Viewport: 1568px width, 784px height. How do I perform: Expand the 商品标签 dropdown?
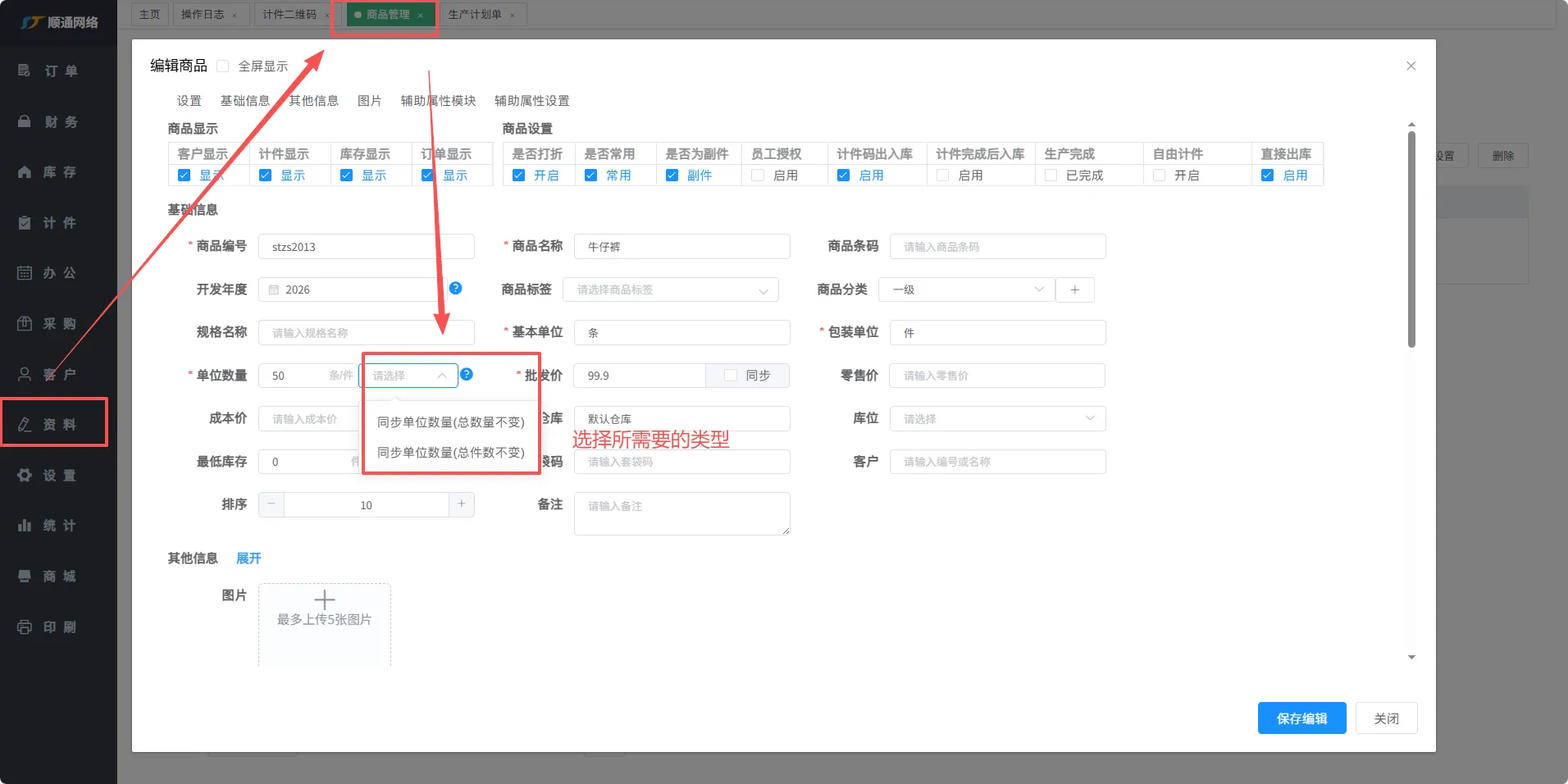click(670, 289)
